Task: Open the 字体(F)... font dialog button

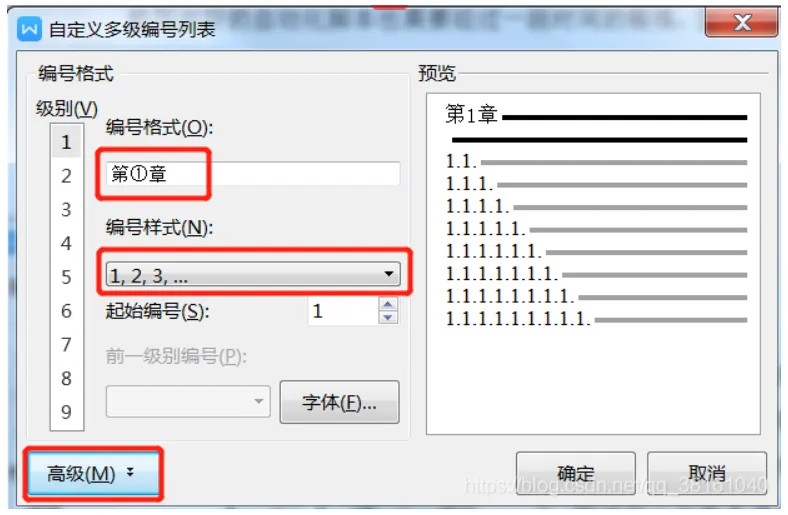Action: 340,402
